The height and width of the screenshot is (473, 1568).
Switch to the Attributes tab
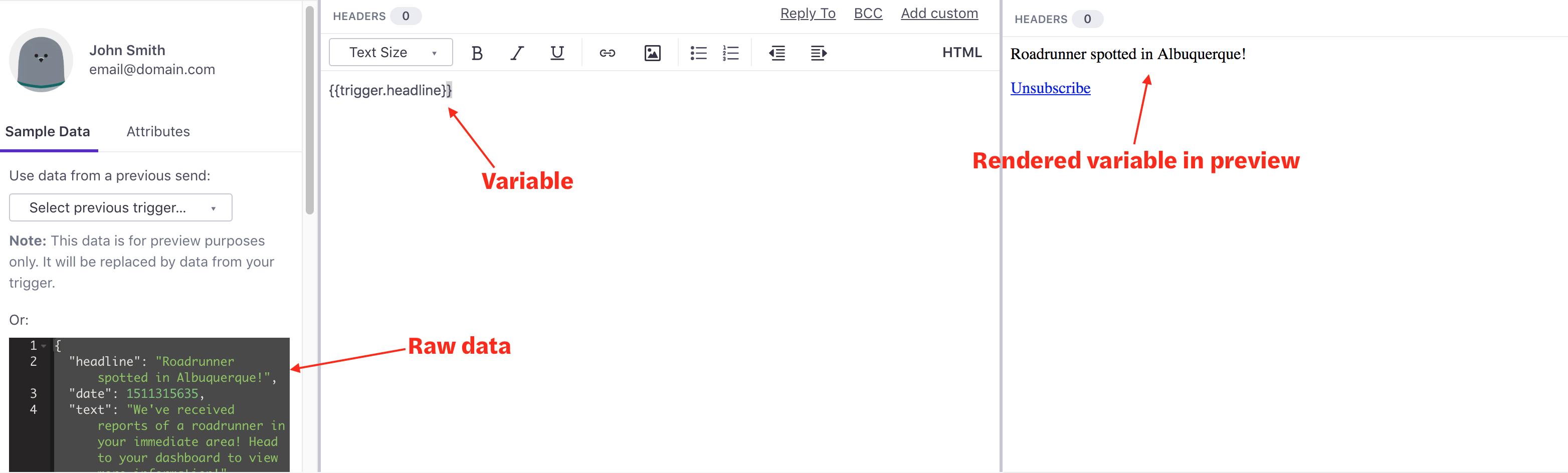click(x=157, y=131)
